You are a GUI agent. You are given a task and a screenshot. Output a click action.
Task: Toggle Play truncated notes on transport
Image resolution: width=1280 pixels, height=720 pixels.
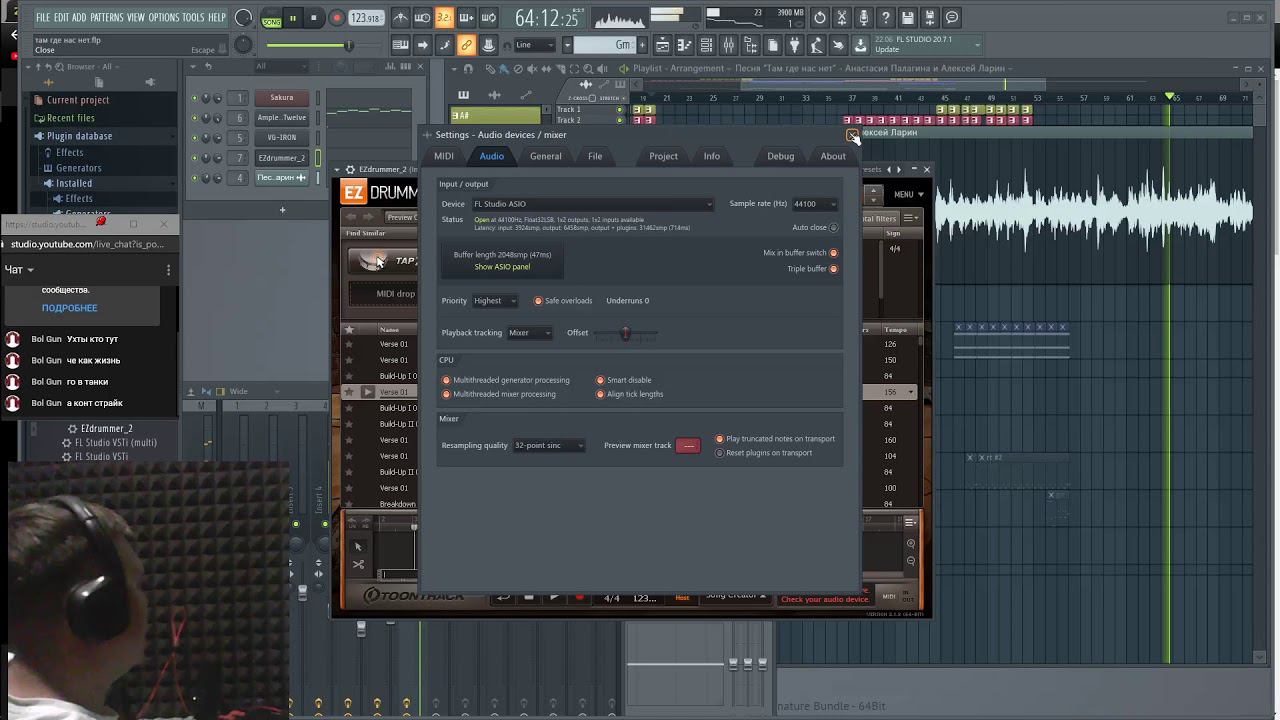pos(719,439)
